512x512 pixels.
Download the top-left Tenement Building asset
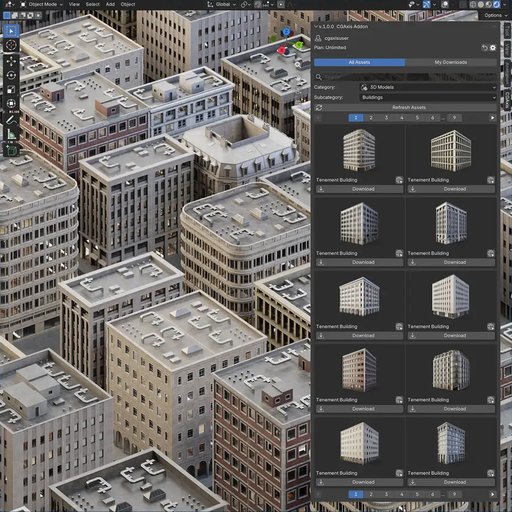[x=359, y=189]
